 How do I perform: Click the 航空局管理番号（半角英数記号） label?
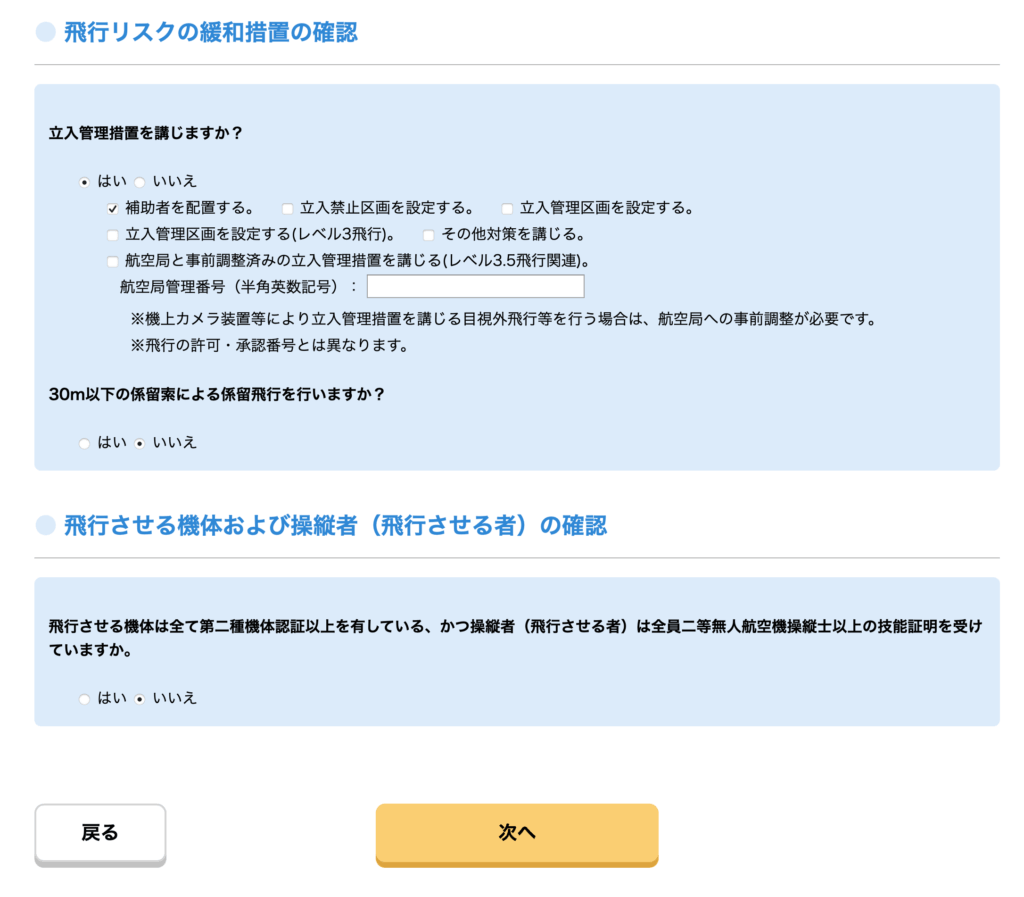point(237,288)
